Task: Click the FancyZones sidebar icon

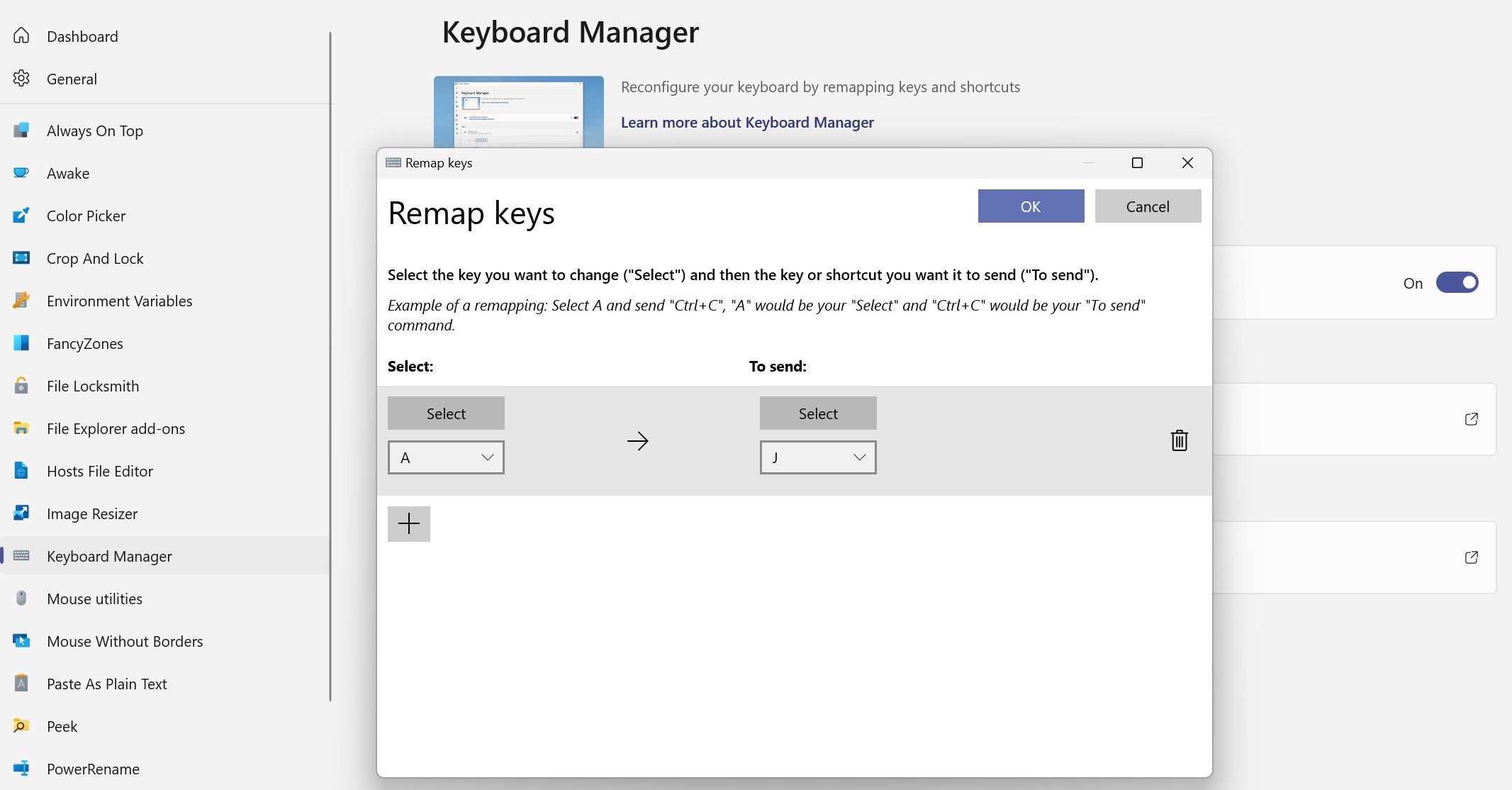Action: 21,343
